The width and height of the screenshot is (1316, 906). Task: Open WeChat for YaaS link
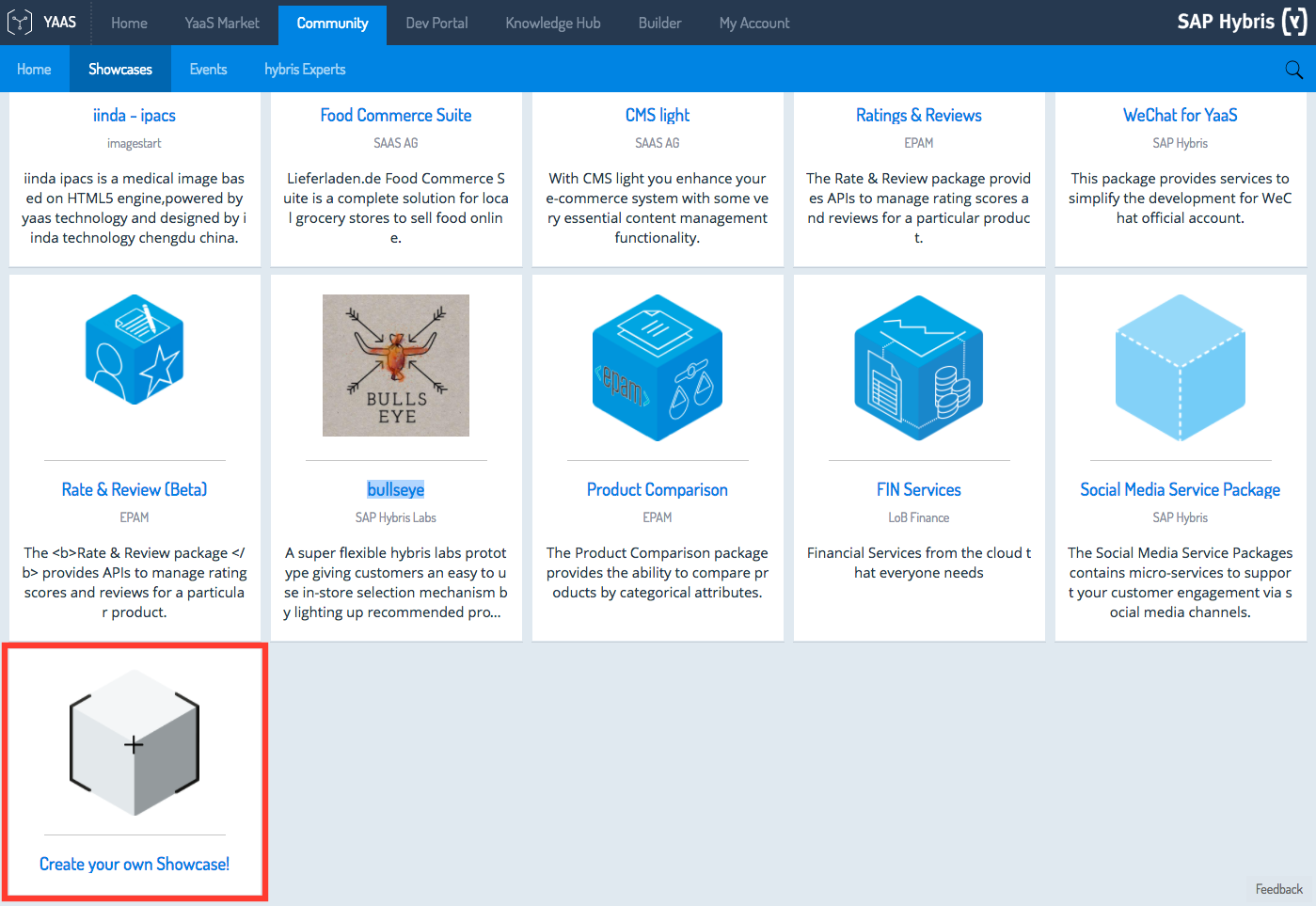click(1181, 116)
